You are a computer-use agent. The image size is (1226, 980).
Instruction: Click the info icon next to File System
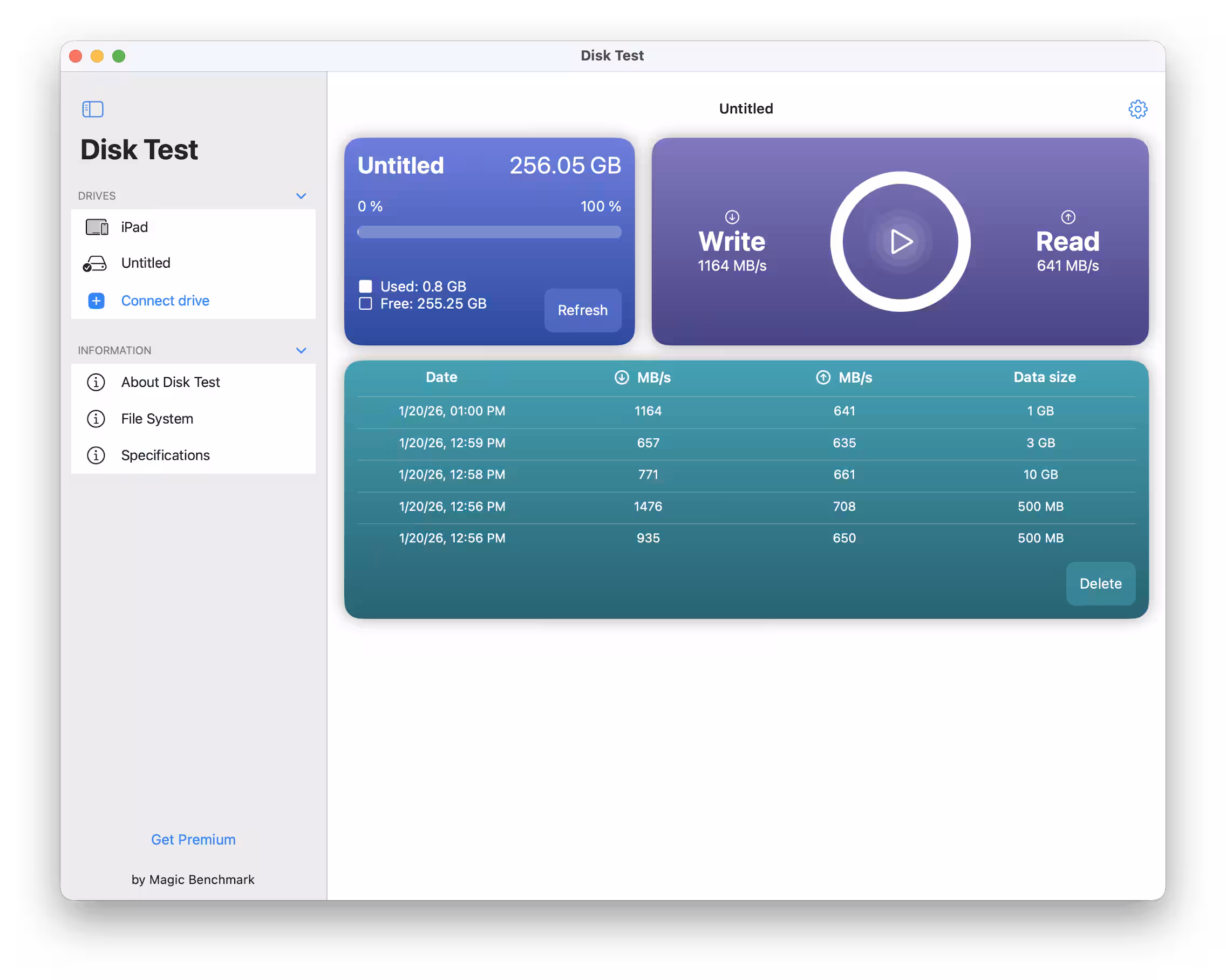click(96, 419)
